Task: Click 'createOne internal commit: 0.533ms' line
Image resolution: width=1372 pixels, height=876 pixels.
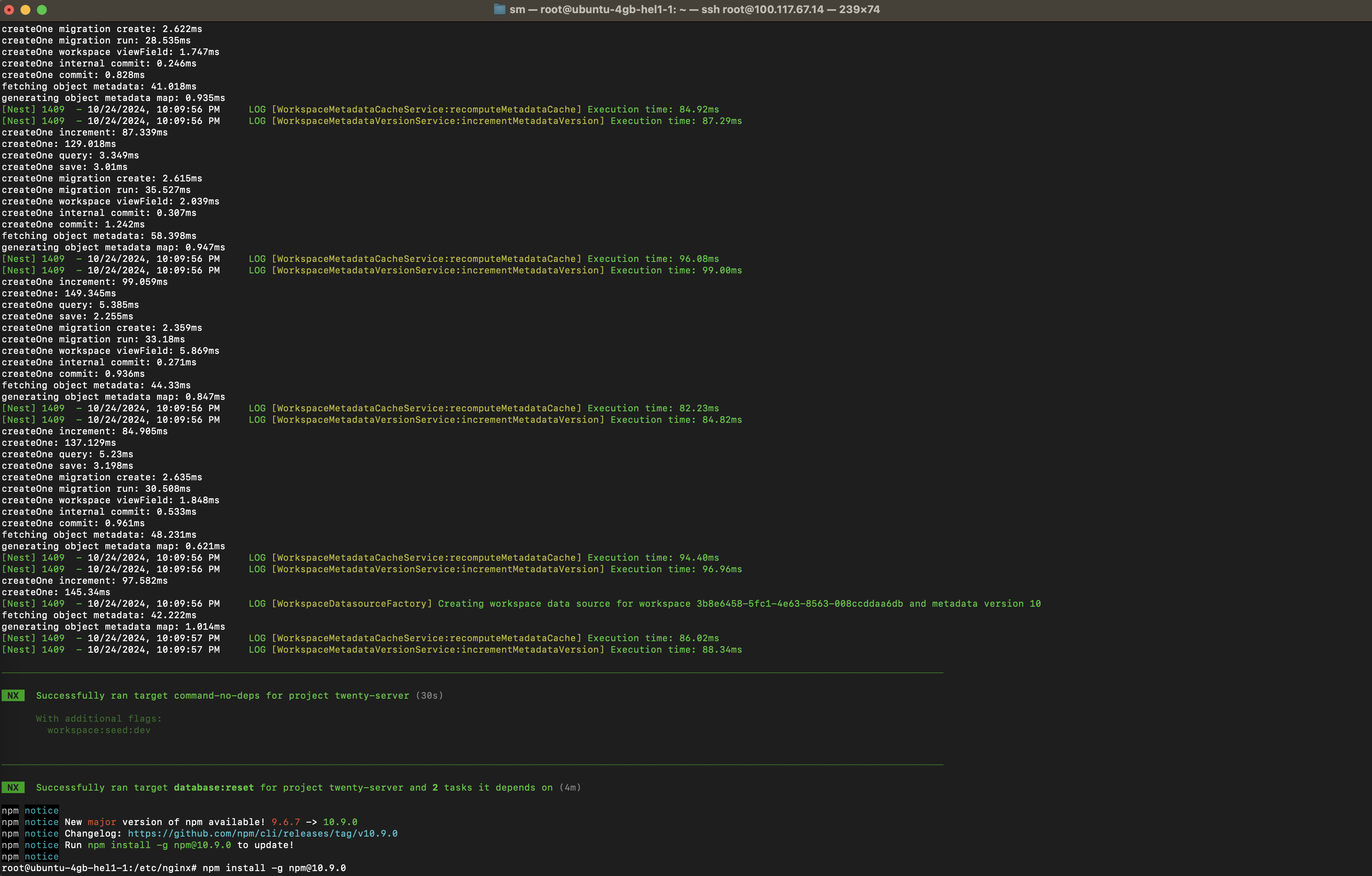Action: pos(99,511)
